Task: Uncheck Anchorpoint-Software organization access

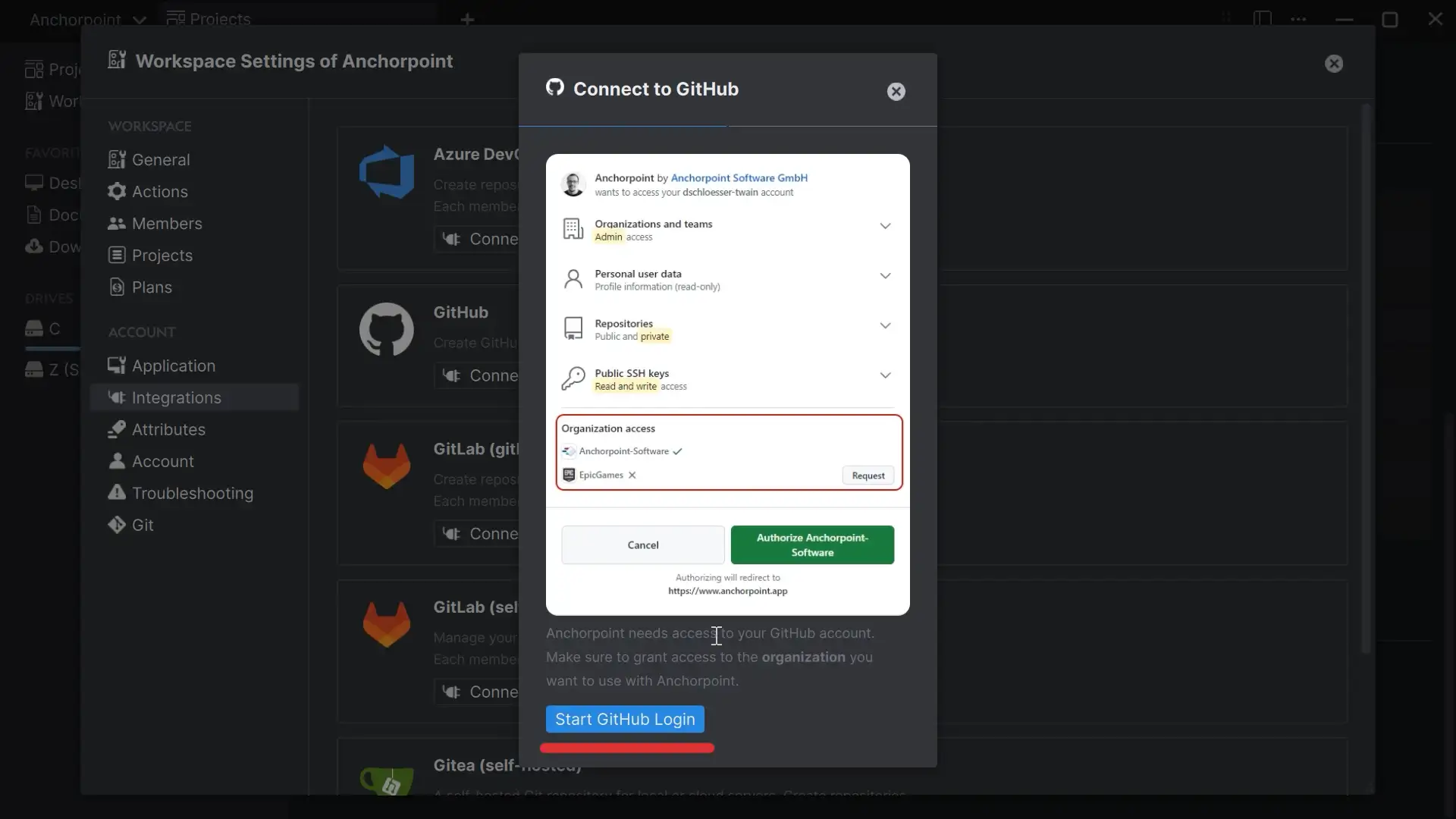Action: pyautogui.click(x=676, y=451)
